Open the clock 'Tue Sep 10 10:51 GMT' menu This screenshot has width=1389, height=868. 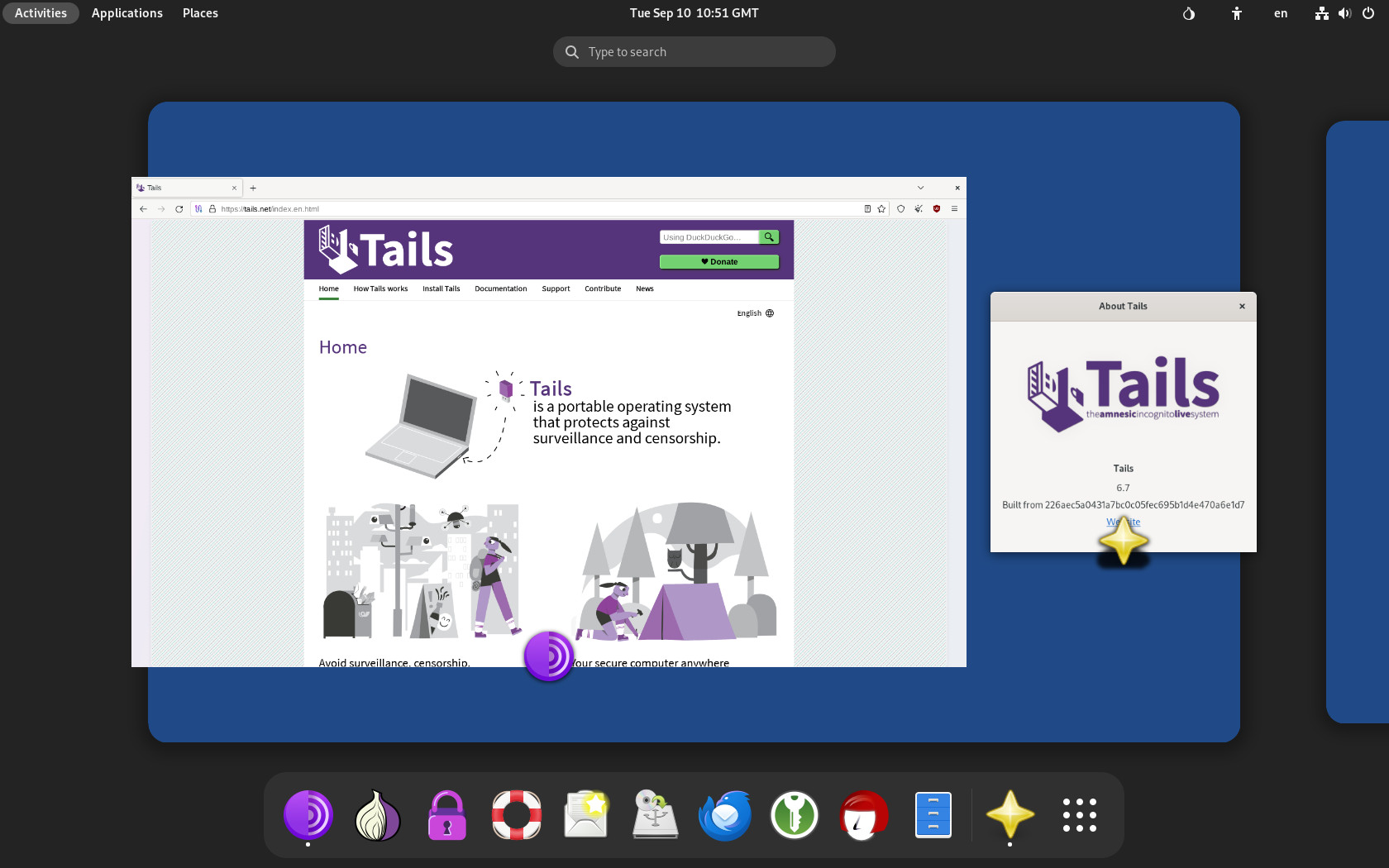(x=694, y=13)
